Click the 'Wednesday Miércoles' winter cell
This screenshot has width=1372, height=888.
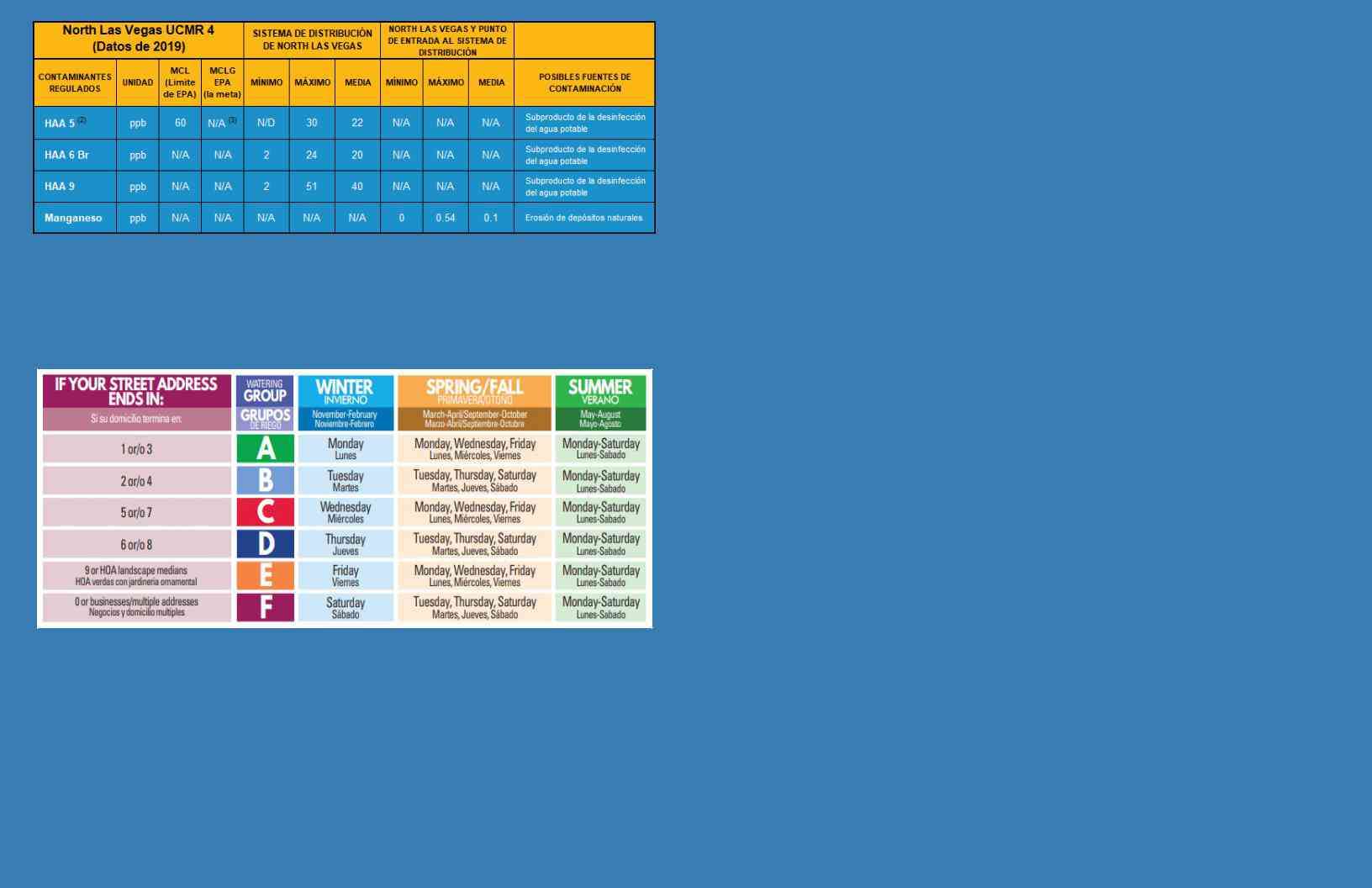point(346,512)
